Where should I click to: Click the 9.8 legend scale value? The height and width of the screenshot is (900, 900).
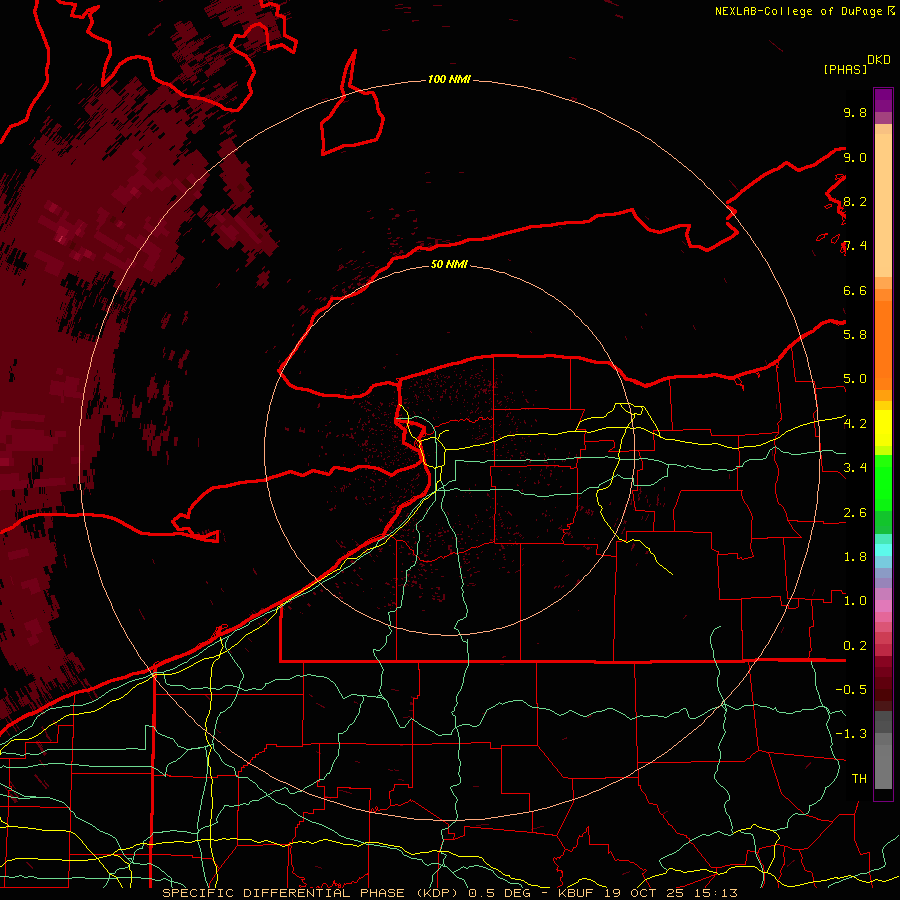[x=855, y=112]
